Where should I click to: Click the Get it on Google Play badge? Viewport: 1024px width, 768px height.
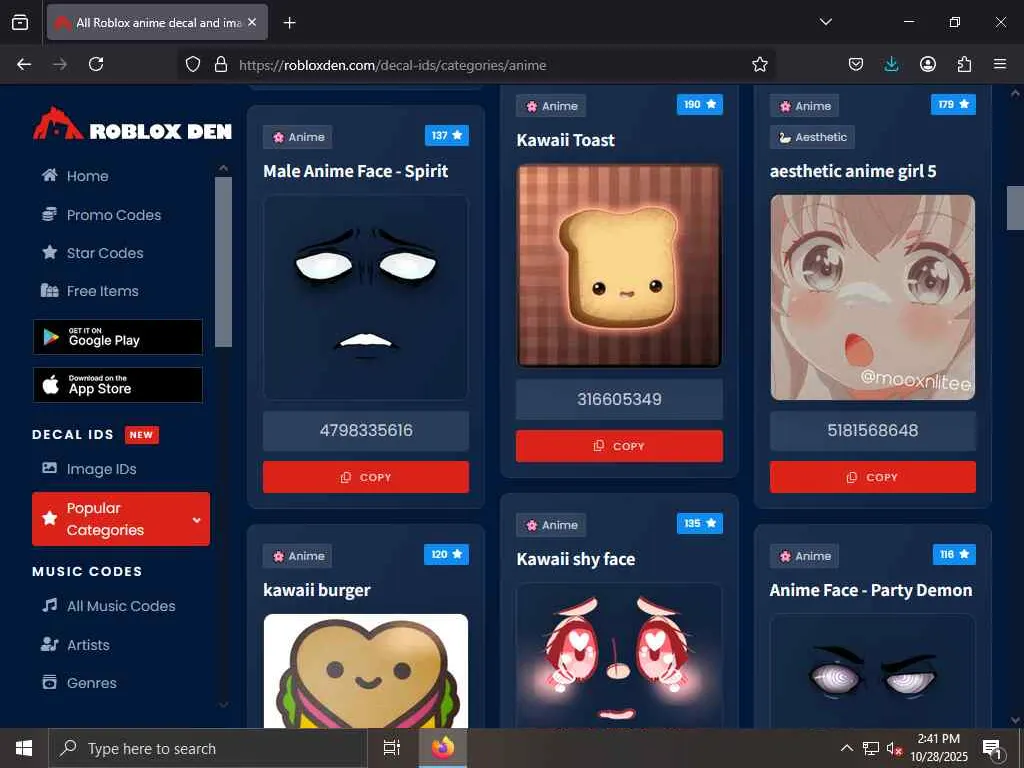tap(118, 337)
